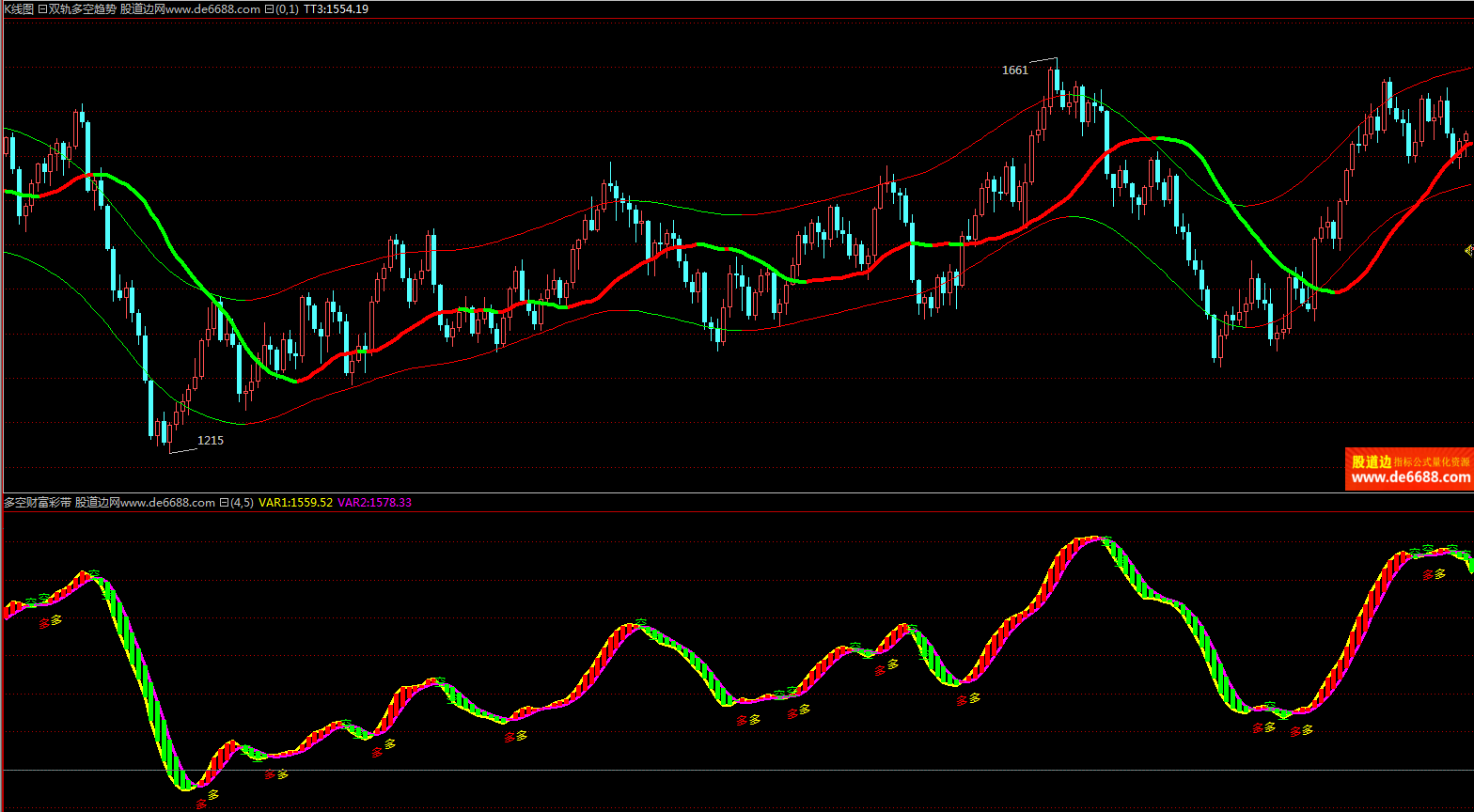1474x812 pixels.
Task: Open www.de6688.com link in orange banner
Action: [1409, 477]
